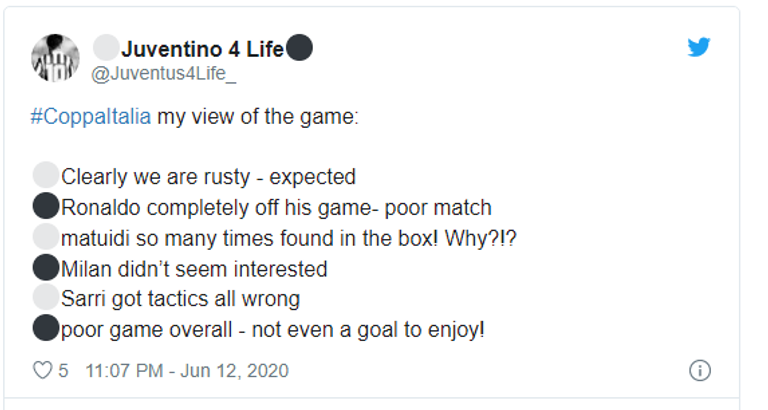This screenshot has width=768, height=410.
Task: Like the tweet with the heart icon
Action: [x=42, y=371]
